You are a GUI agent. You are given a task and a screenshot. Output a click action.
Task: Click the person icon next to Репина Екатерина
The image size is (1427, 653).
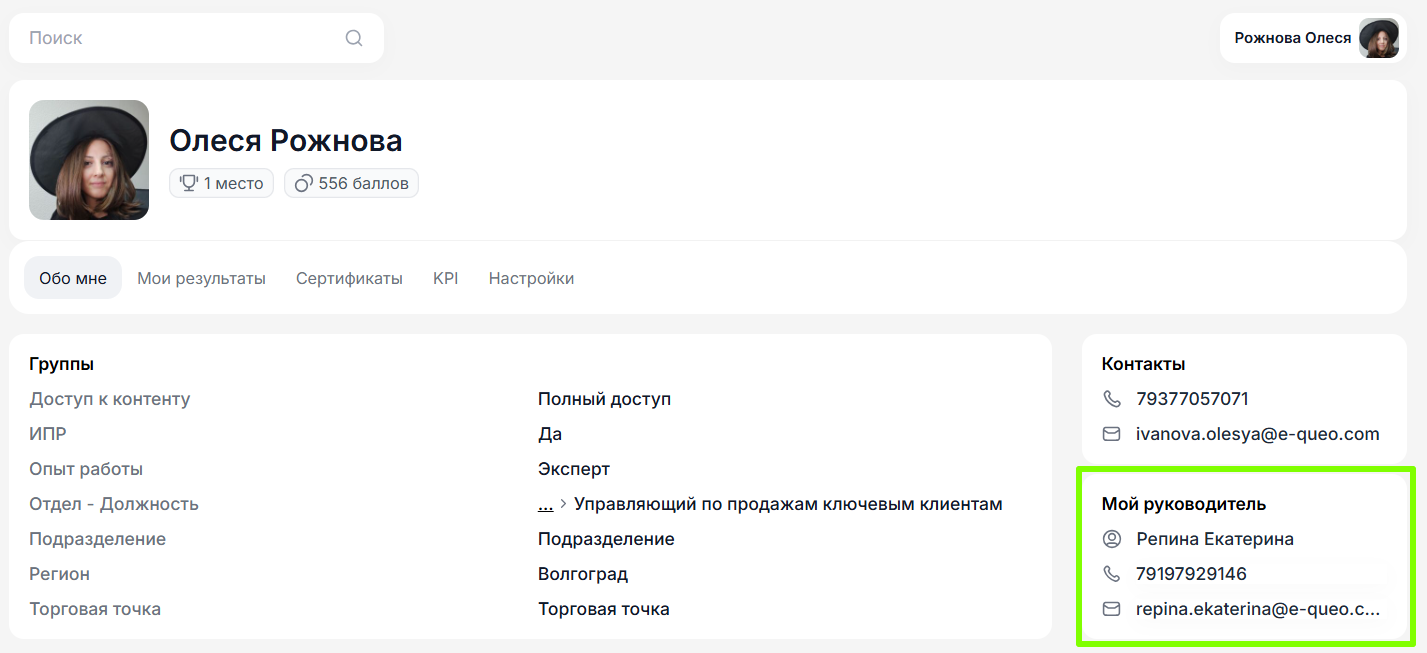click(1111, 539)
